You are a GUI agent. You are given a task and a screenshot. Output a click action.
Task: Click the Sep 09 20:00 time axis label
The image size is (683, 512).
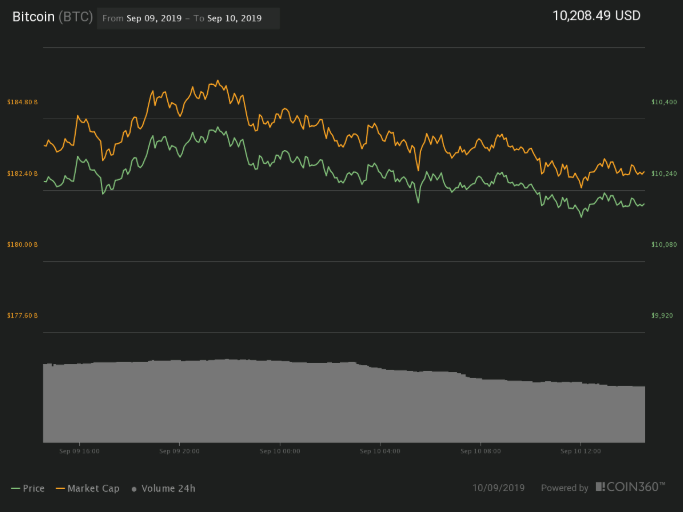(x=179, y=451)
